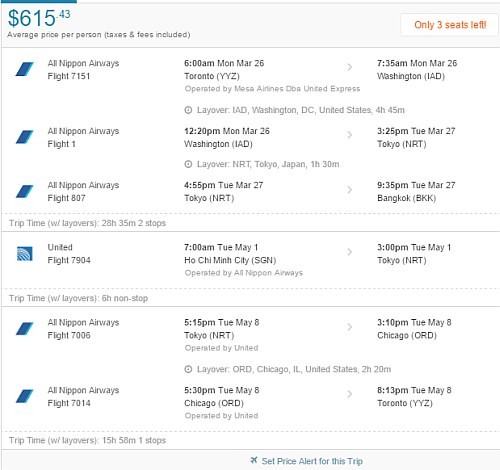The width and height of the screenshot is (500, 470).
Task: Click the clock icon beside IAD layover
Action: (188, 110)
